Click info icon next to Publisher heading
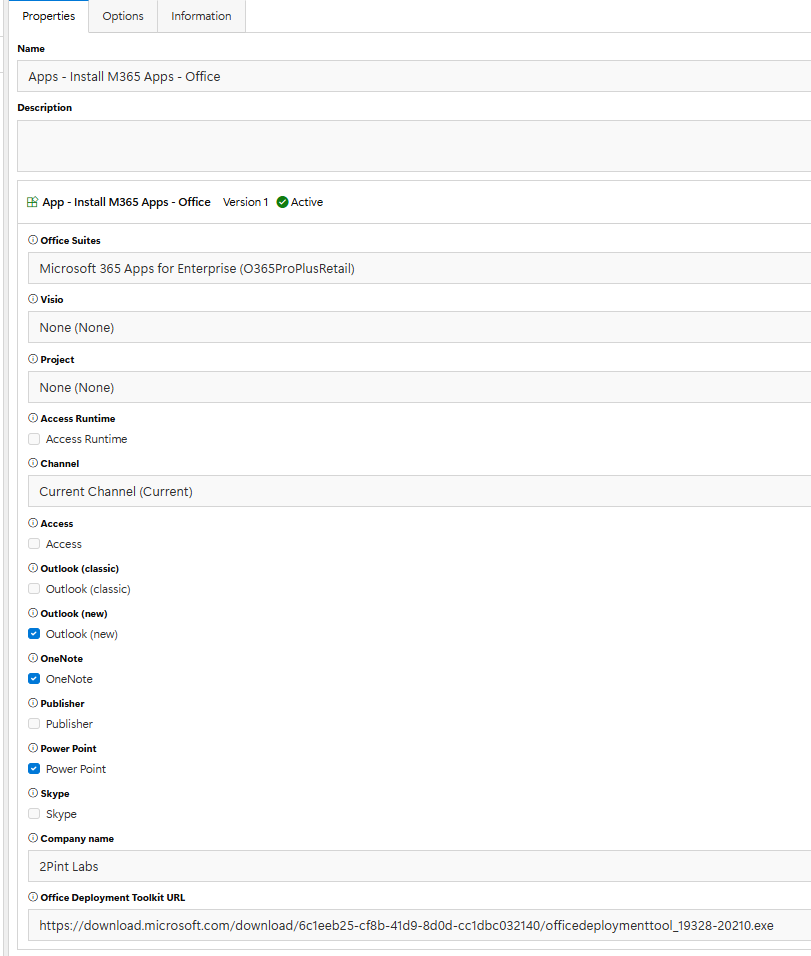 point(33,703)
